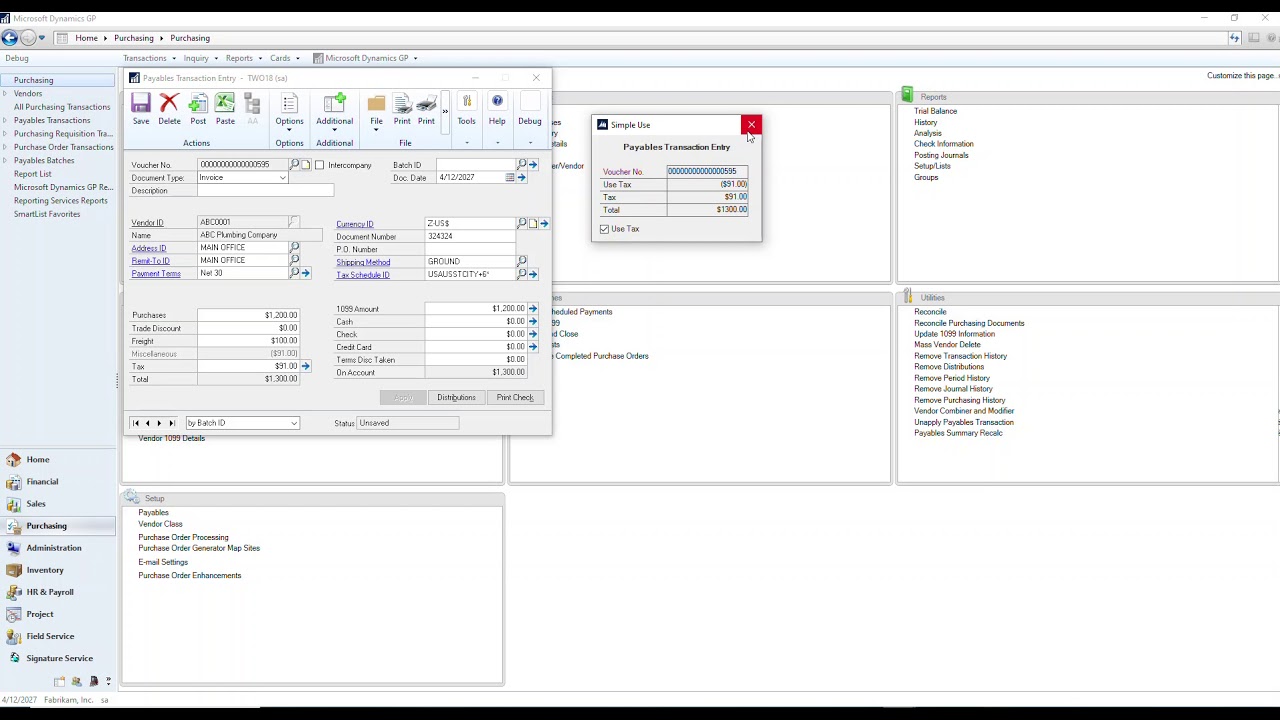Expand the Options dropdown in the ribbon
This screenshot has width=1280, height=720.
click(x=289, y=131)
